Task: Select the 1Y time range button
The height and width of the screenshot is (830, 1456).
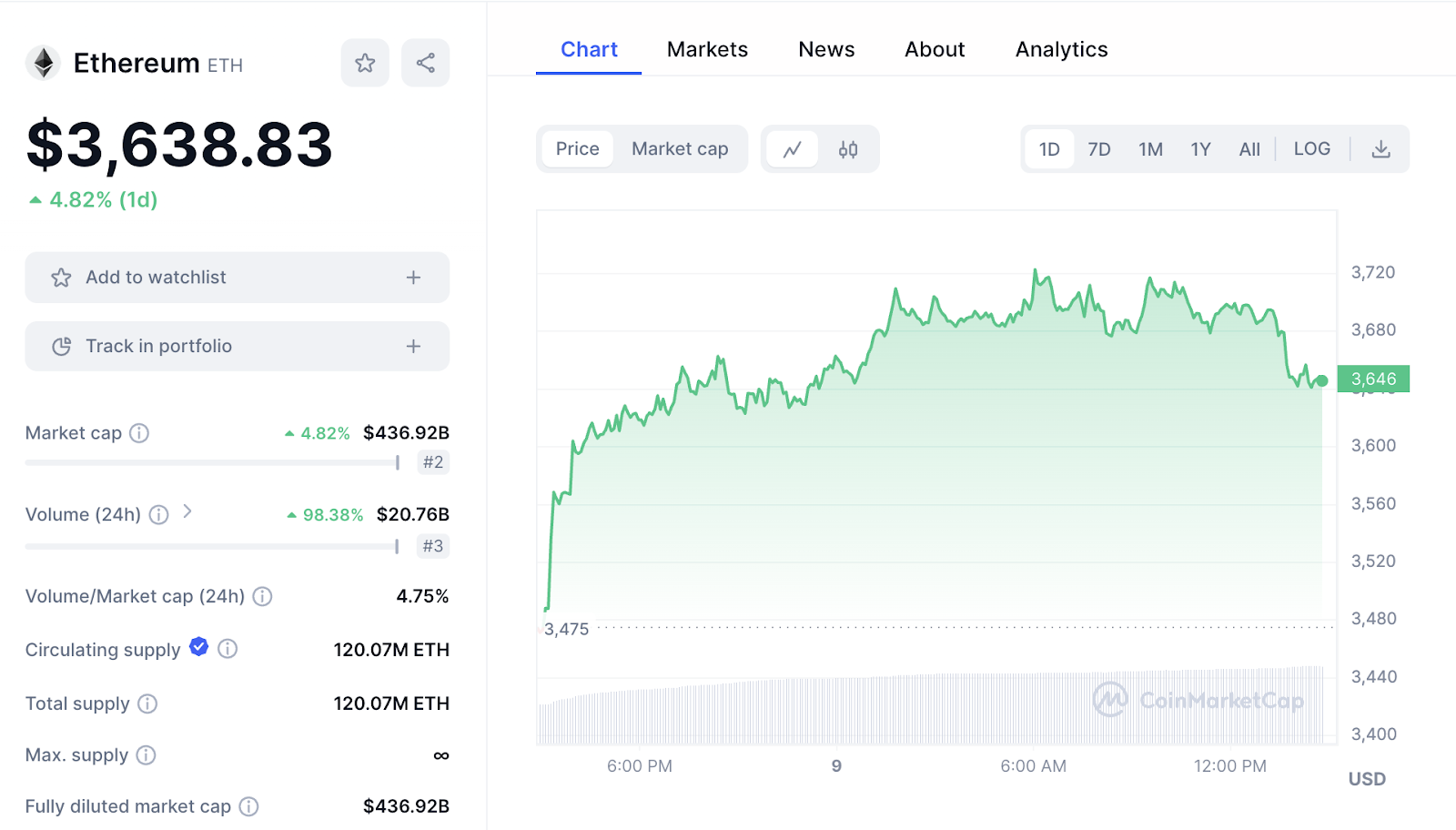Action: (1200, 149)
